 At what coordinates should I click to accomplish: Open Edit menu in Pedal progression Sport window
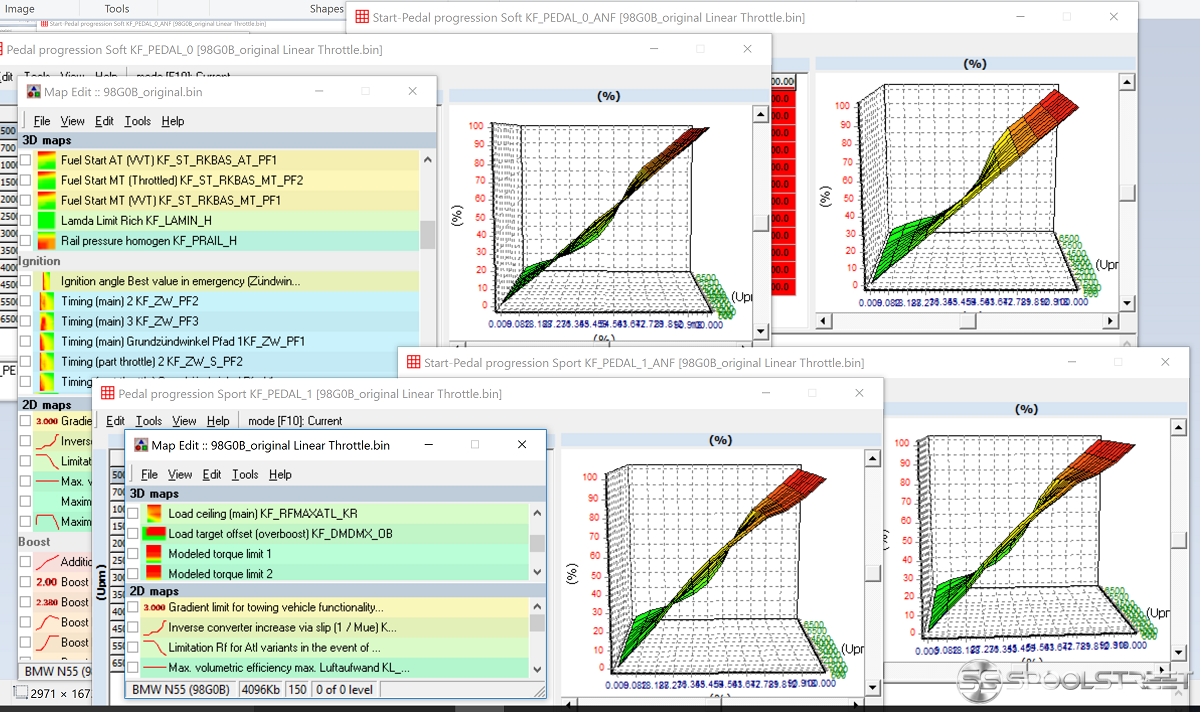tap(116, 421)
